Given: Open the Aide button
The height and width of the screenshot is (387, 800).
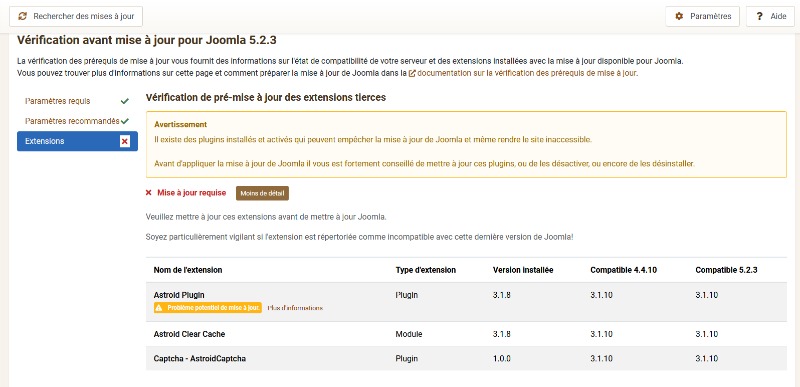Looking at the screenshot, I should [770, 16].
